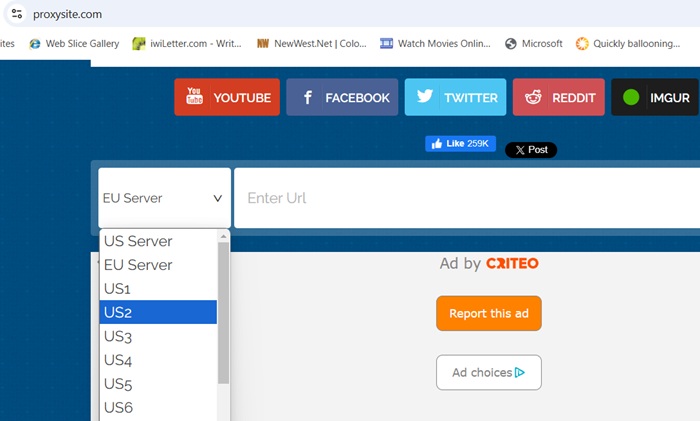Click the Watch Movies film favicon
This screenshot has width=700, height=421.
(386, 43)
